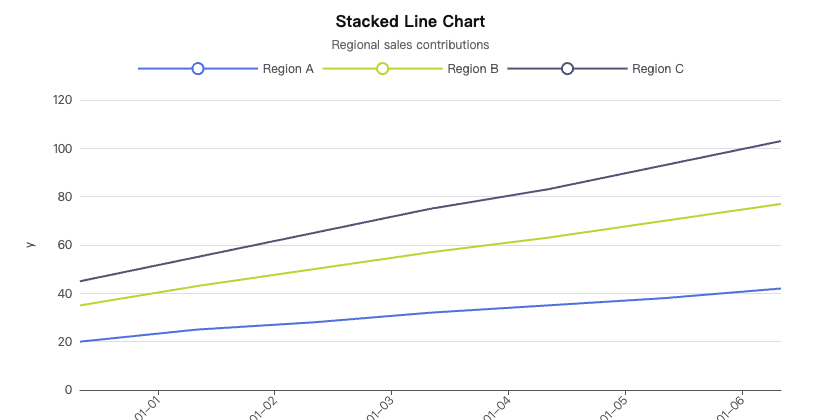Screen dimensions: 821x420
Task: Click the 120 y-axis tick label
Action: point(62,100)
